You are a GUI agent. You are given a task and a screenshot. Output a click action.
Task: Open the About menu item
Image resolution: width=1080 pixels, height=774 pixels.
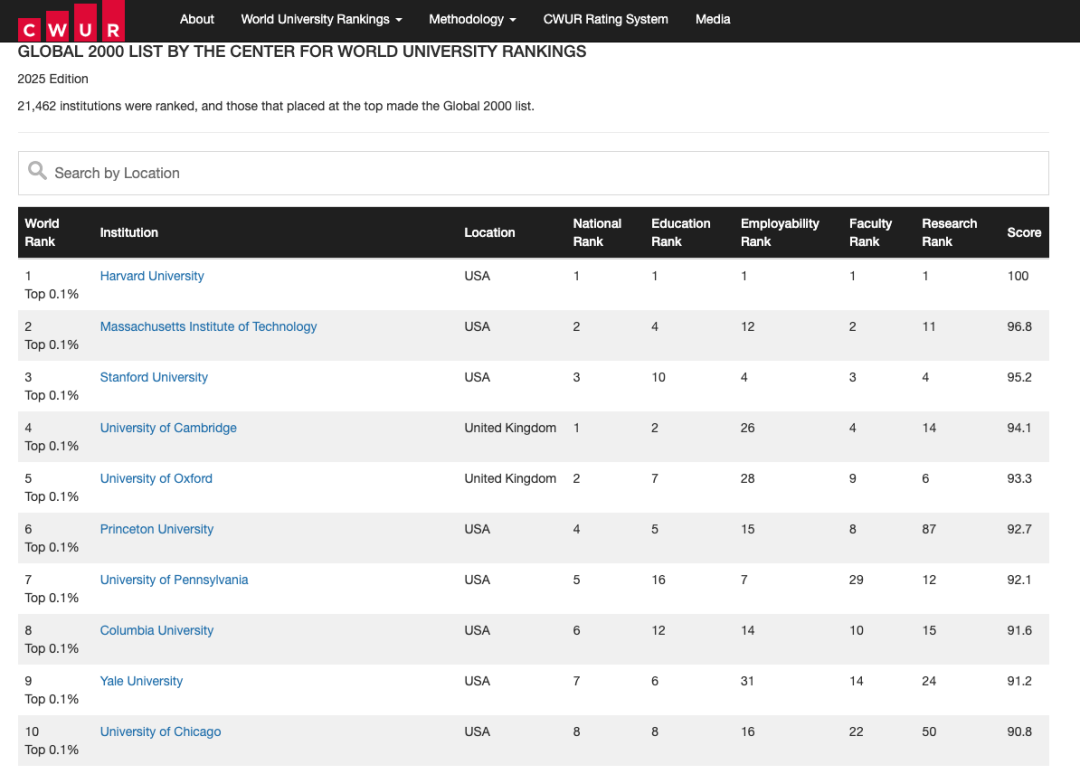coord(197,19)
